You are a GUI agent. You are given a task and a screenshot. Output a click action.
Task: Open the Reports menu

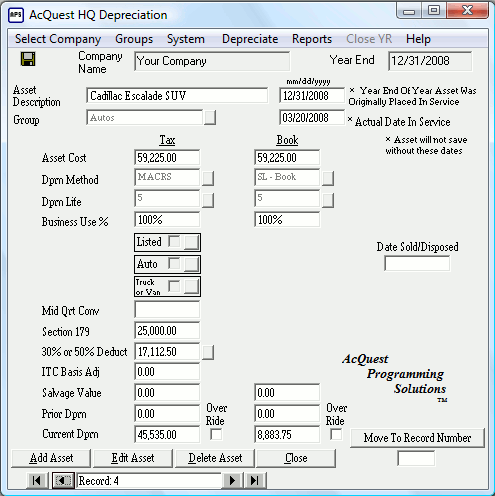pos(312,39)
